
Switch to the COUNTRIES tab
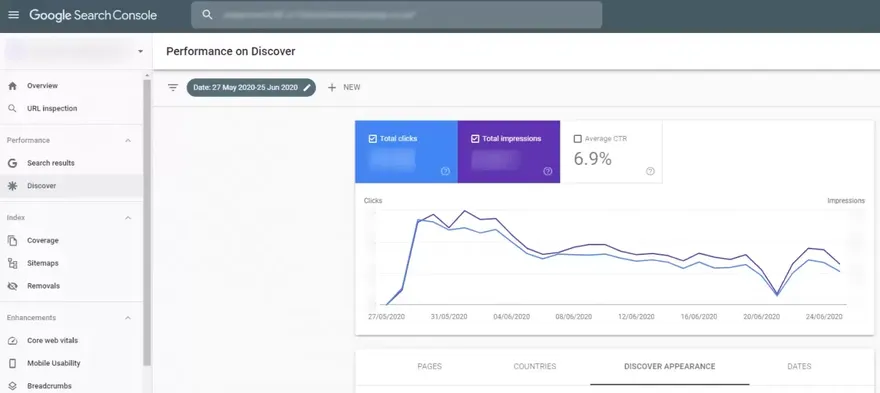coord(535,367)
